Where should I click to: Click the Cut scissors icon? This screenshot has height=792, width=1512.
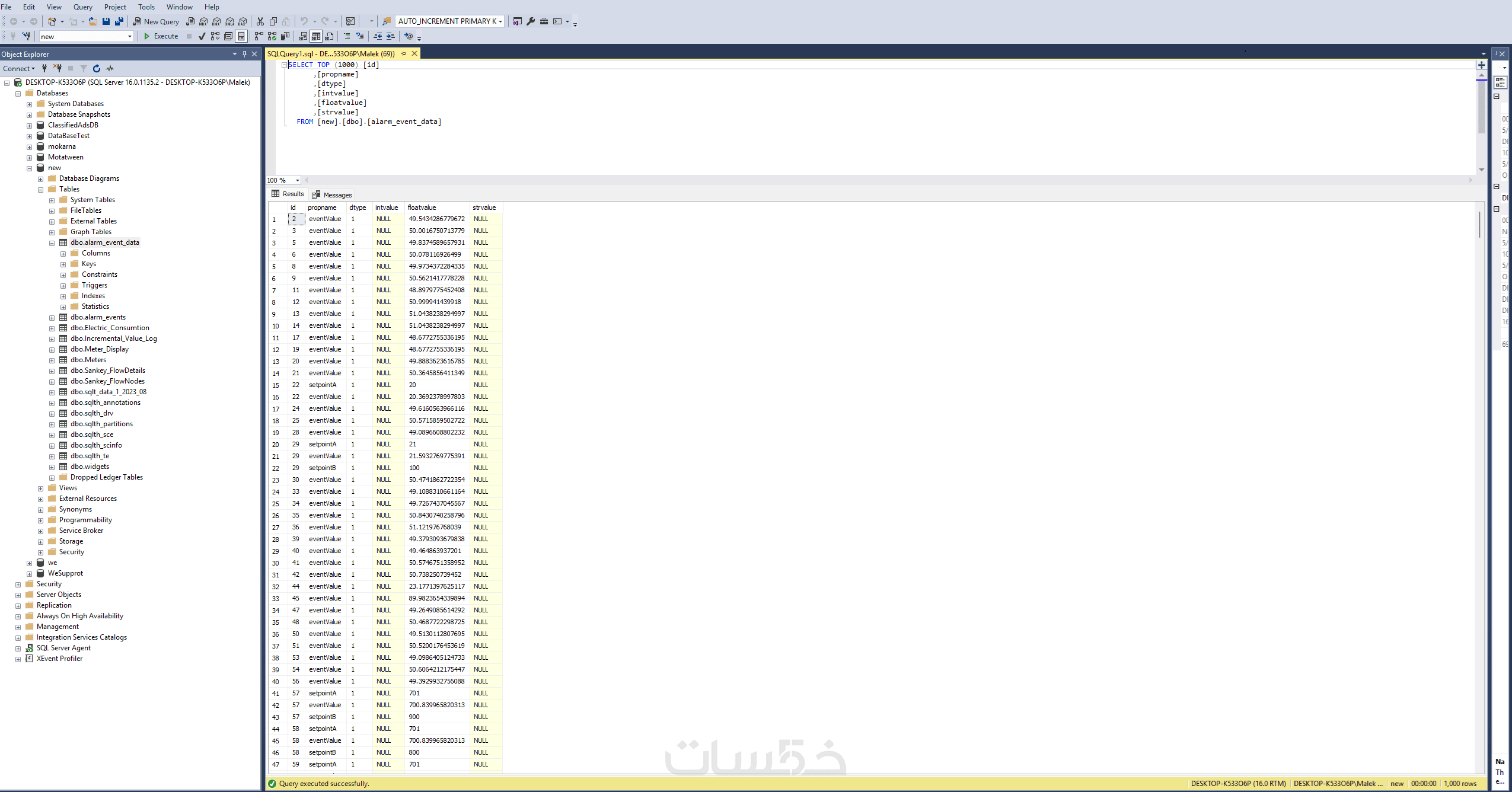click(x=260, y=21)
